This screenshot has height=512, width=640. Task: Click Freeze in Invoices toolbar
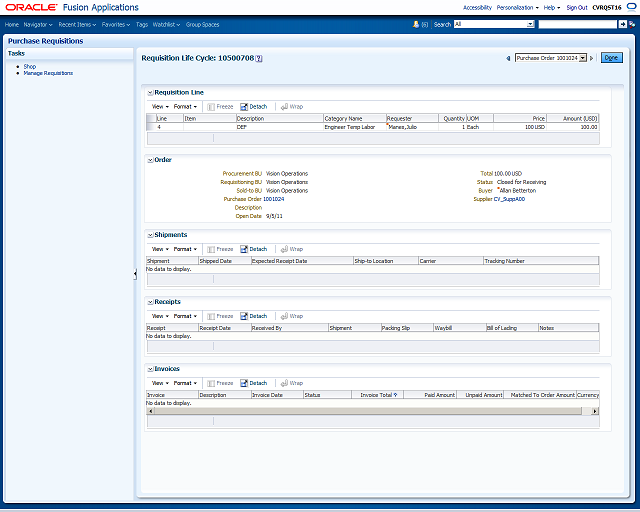coord(220,383)
